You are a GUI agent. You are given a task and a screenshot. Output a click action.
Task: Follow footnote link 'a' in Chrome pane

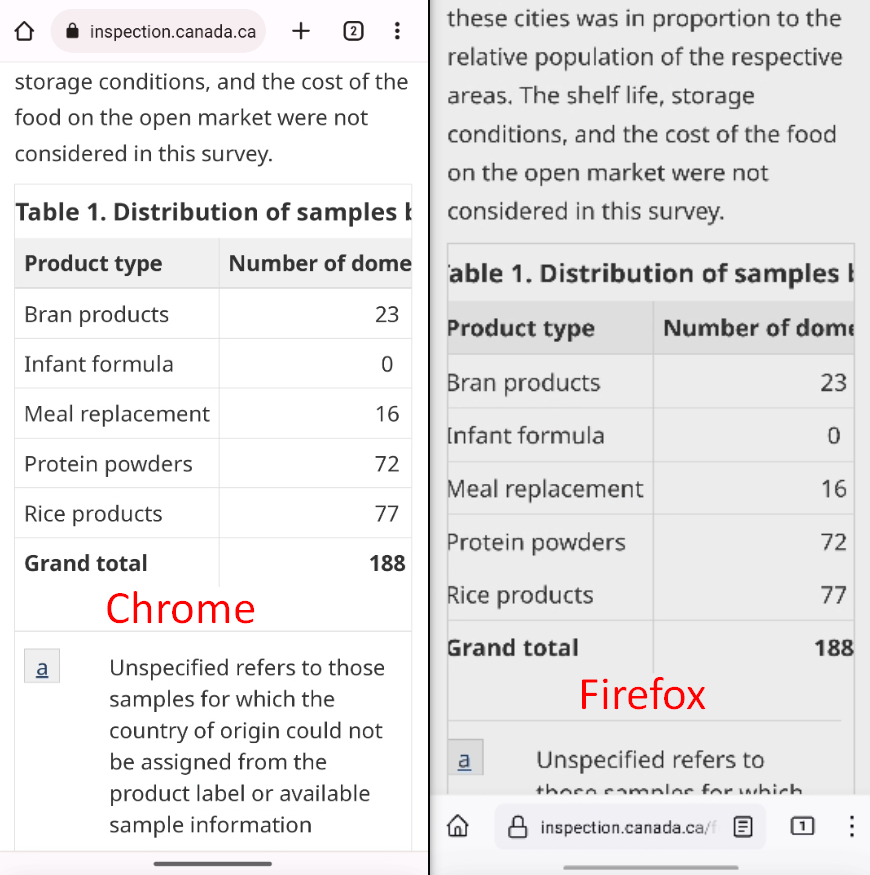coord(42,666)
